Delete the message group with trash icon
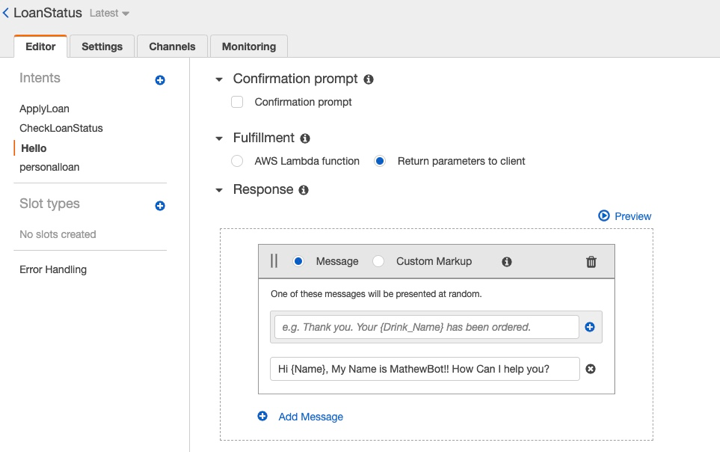This screenshot has width=720, height=452. [591, 262]
